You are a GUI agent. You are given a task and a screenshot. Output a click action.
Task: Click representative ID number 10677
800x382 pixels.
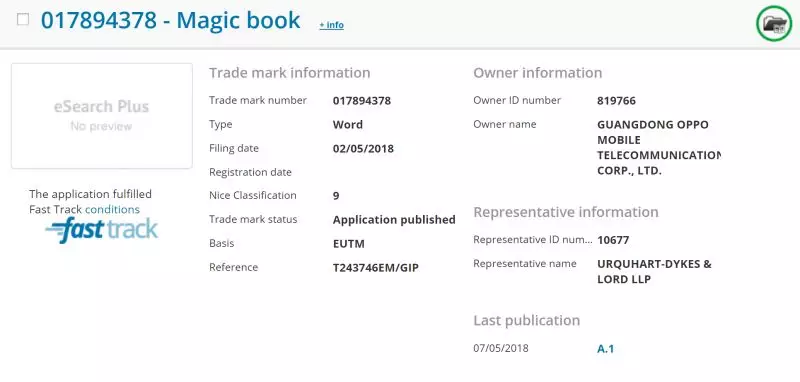tap(613, 240)
